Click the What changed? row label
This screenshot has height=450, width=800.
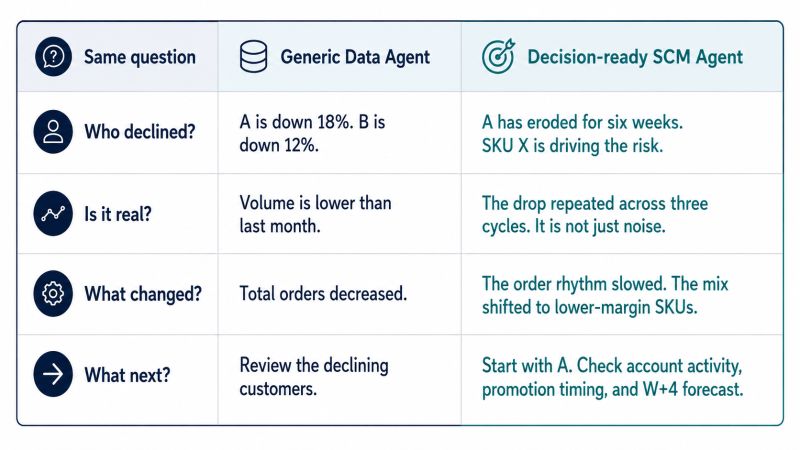(143, 294)
